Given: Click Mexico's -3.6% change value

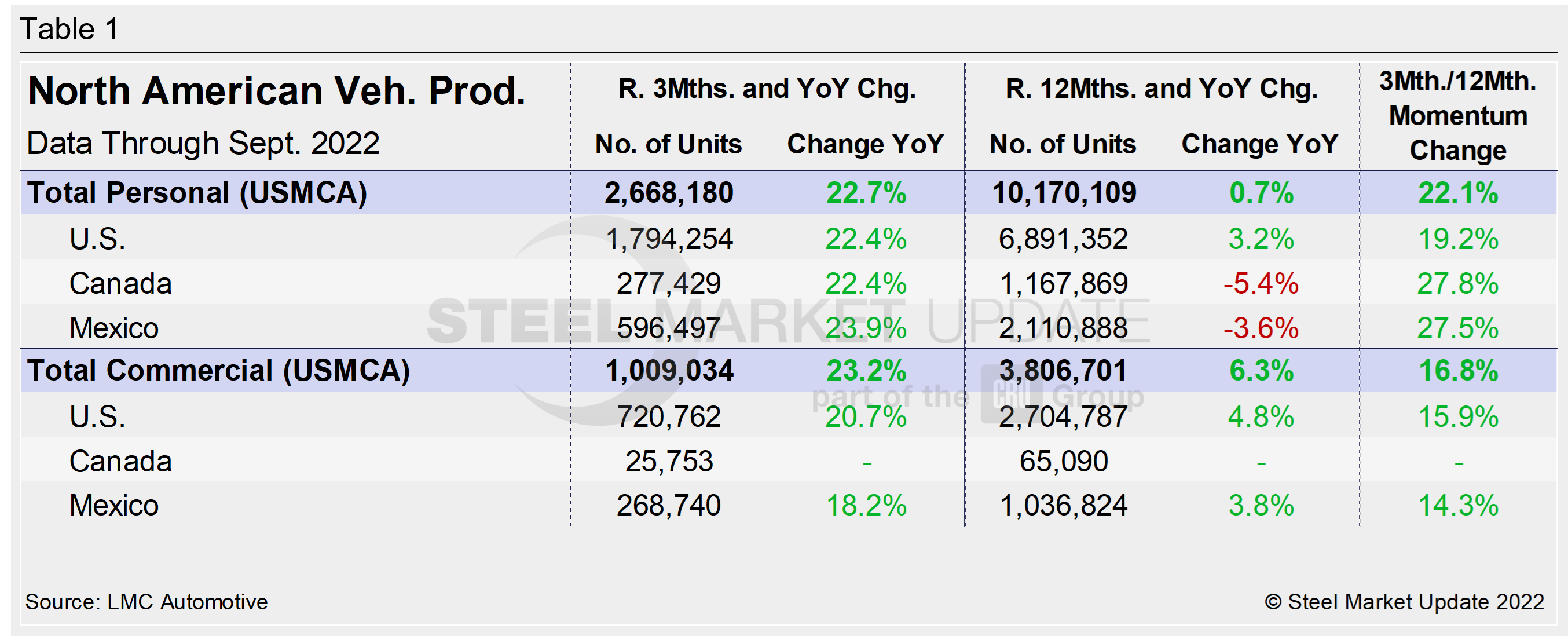Looking at the screenshot, I should (1261, 328).
